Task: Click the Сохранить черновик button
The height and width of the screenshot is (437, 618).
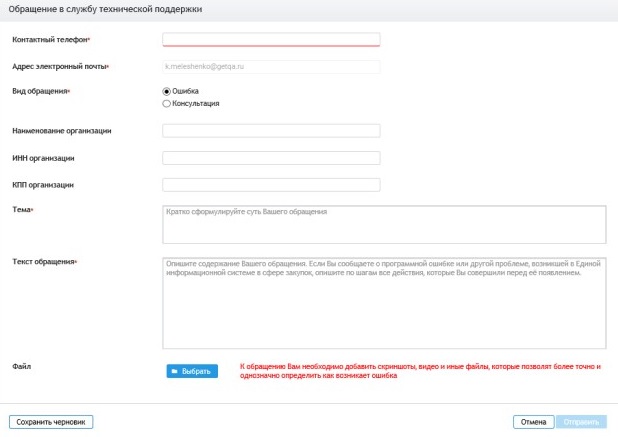Action: click(x=52, y=422)
